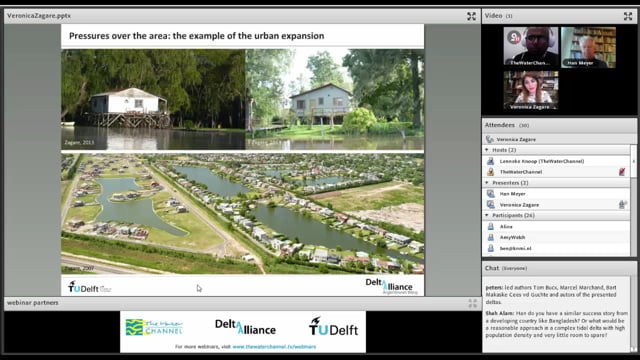Image resolution: width=640 pixels, height=360 pixels.
Task: Select TheWaterChannel webcam thumbnail
Action: (531, 47)
